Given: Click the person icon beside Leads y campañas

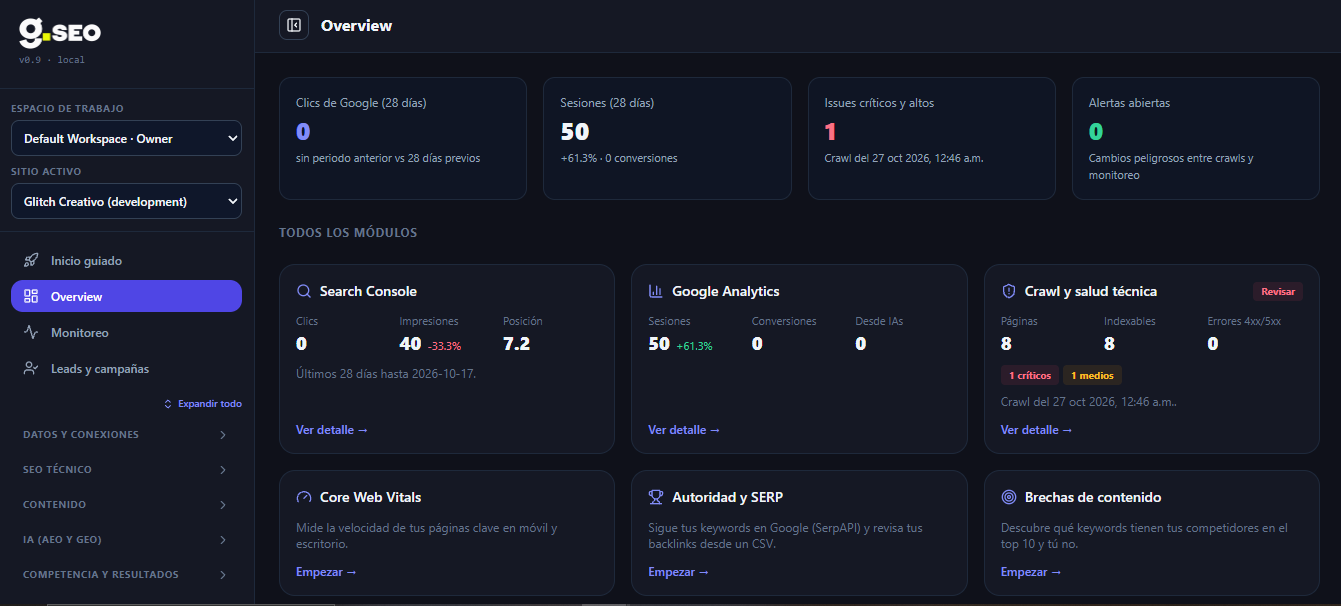Looking at the screenshot, I should coord(31,369).
